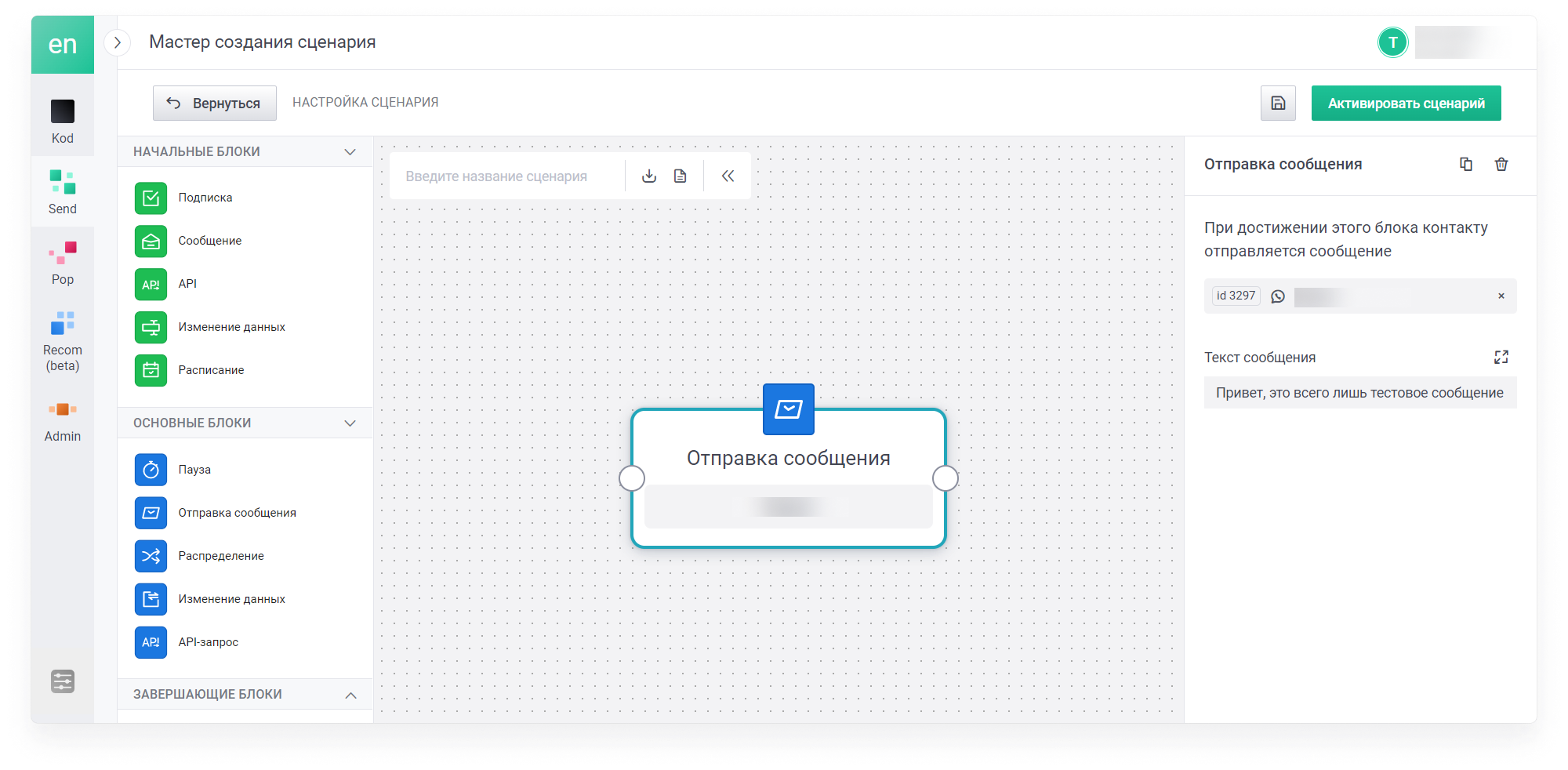This screenshot has height=770, width=1568.
Task: Click the API-запрос block label
Action: [209, 642]
